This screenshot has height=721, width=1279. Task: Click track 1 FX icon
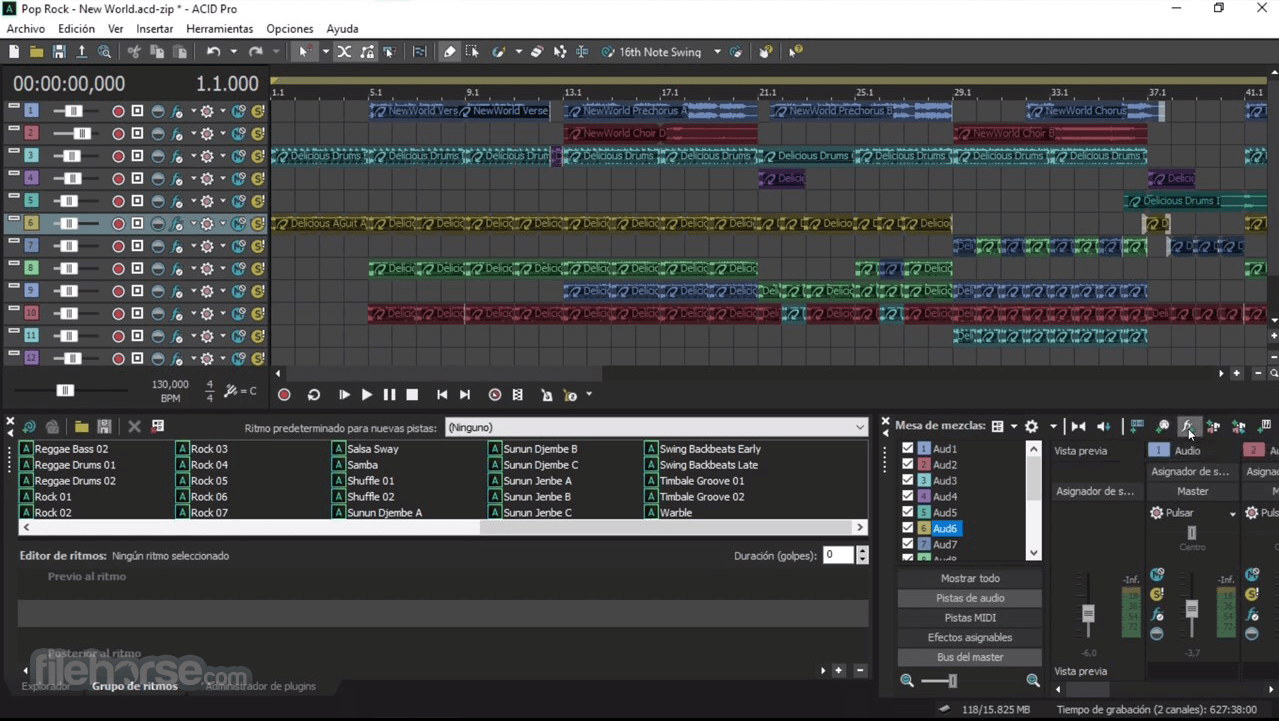point(178,111)
